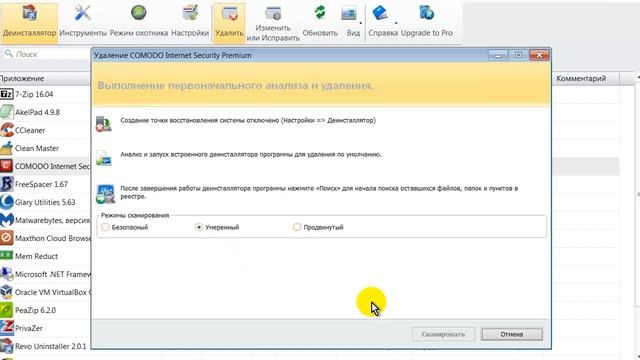
Task: Click the restore point disabled icon
Action: (104, 124)
